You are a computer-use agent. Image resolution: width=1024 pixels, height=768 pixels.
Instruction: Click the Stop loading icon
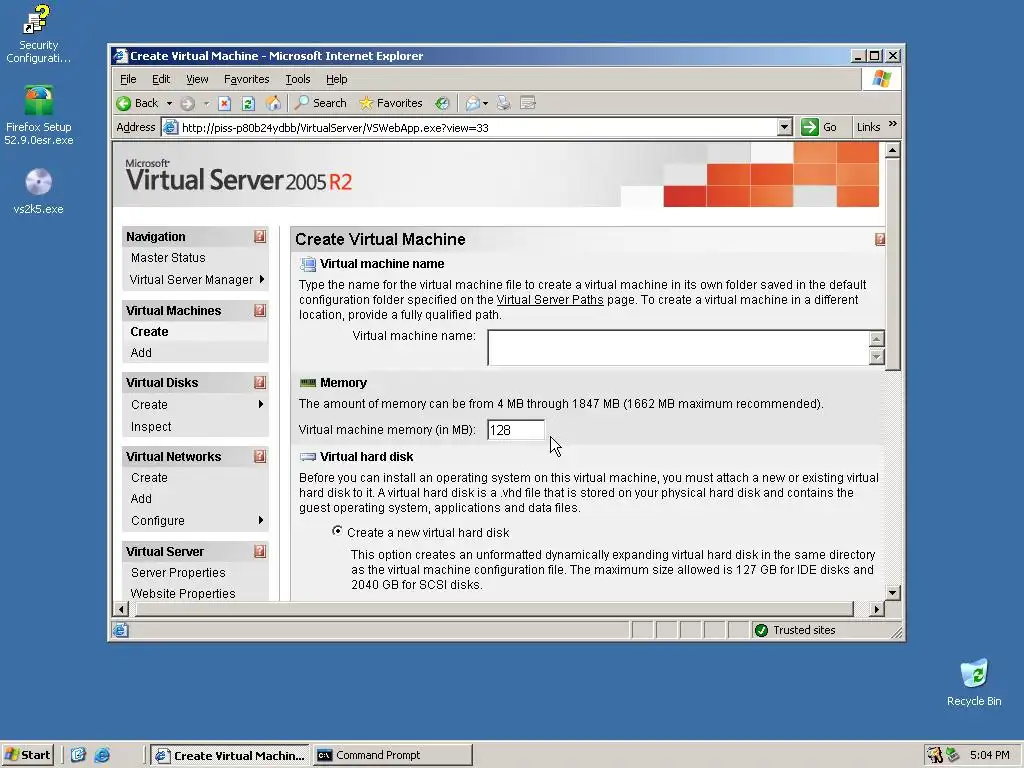click(225, 103)
